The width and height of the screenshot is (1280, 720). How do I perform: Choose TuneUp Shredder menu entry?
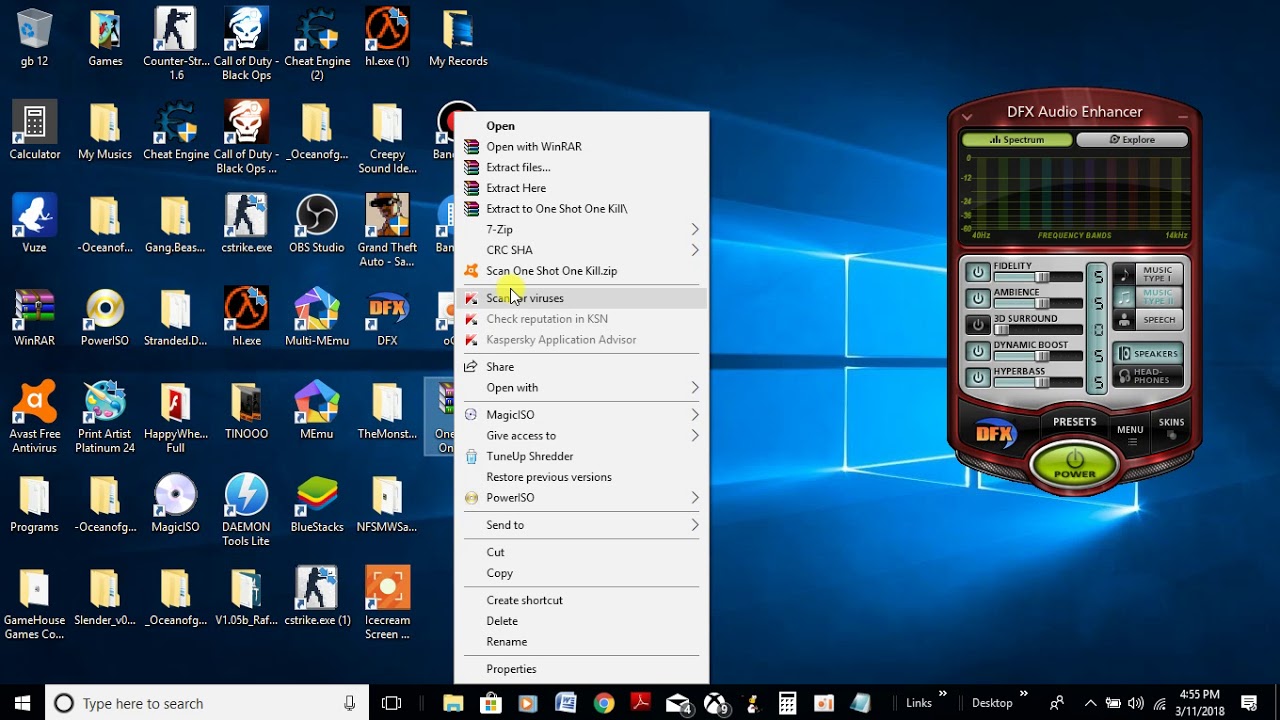click(581, 456)
